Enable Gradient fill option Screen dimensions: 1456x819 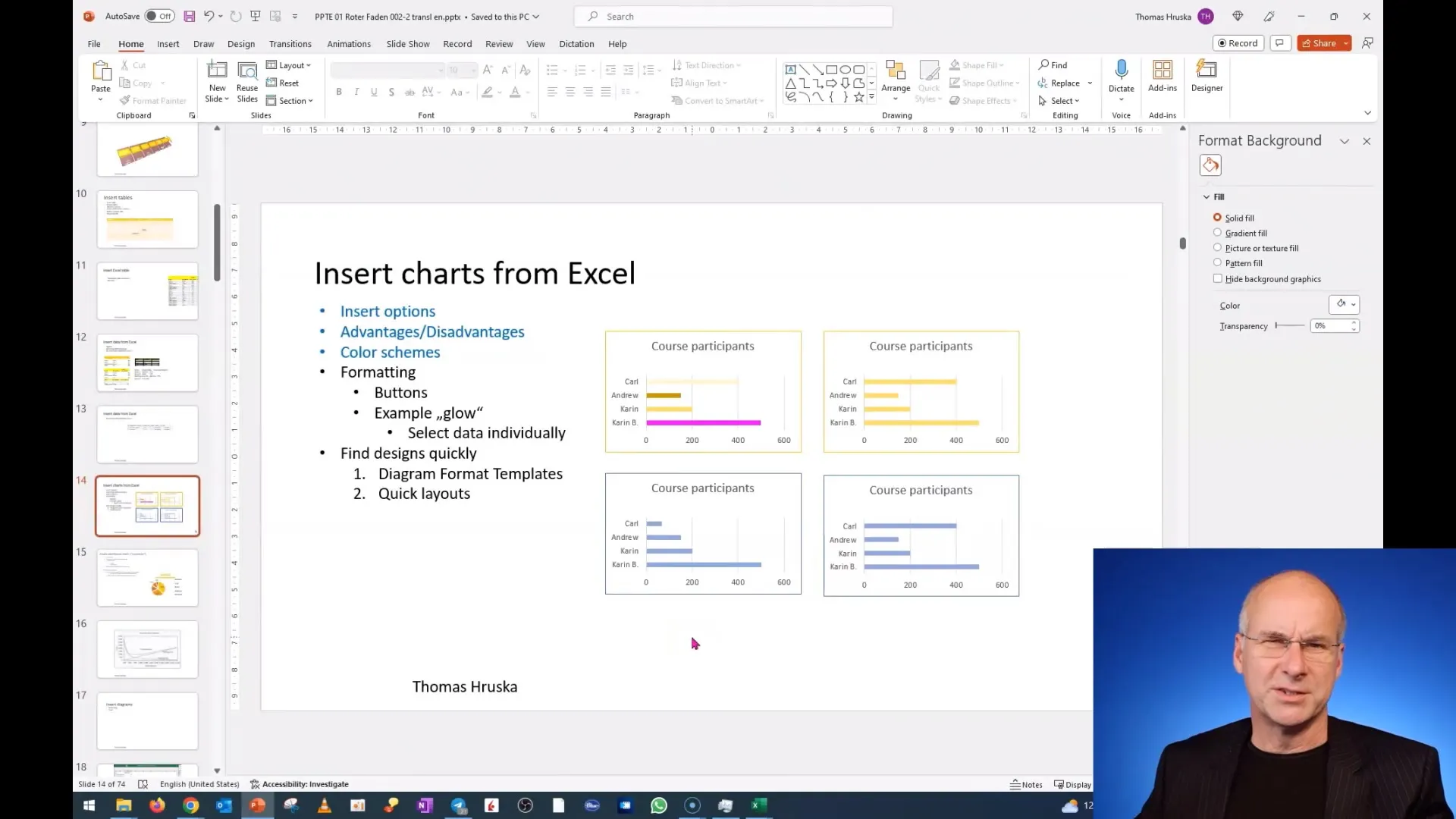pos(1218,232)
